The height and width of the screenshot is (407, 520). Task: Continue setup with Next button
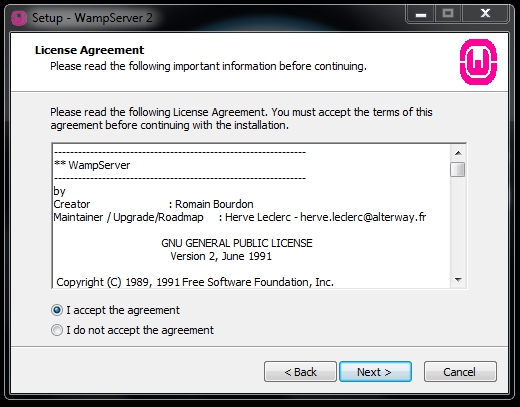pyautogui.click(x=375, y=372)
